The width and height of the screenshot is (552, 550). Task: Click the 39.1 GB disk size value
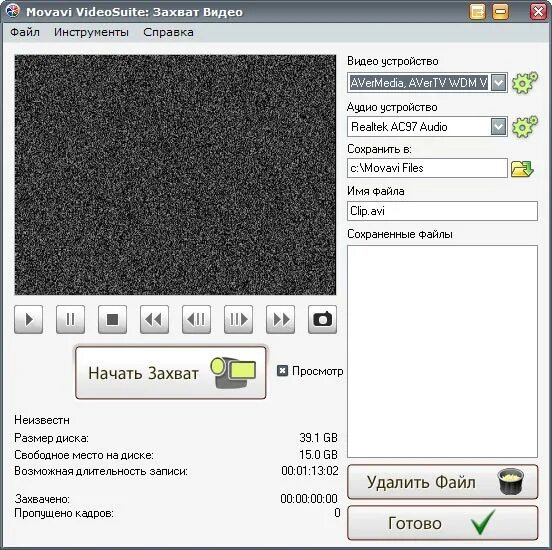pos(318,438)
